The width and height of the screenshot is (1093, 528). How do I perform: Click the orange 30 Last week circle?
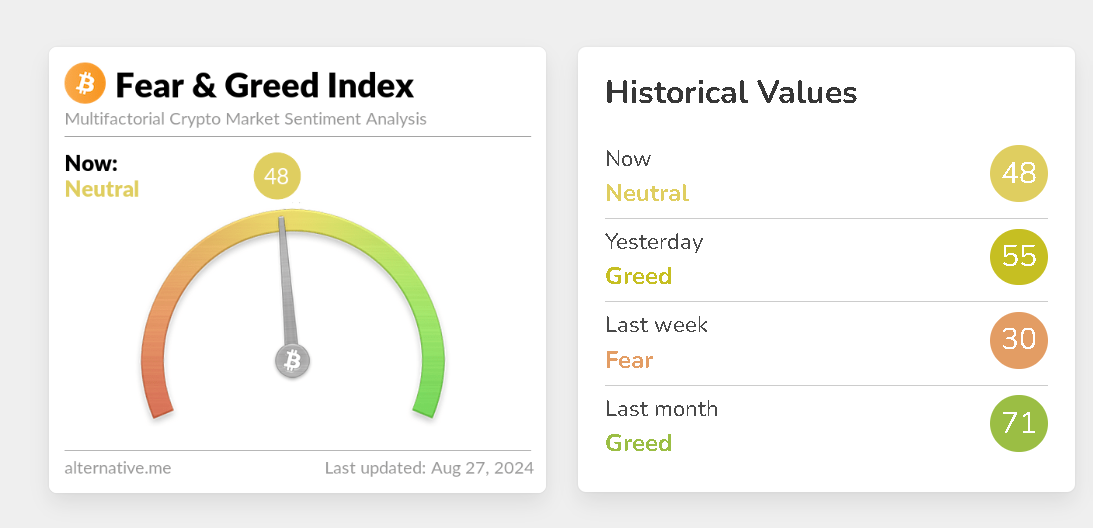point(1018,340)
